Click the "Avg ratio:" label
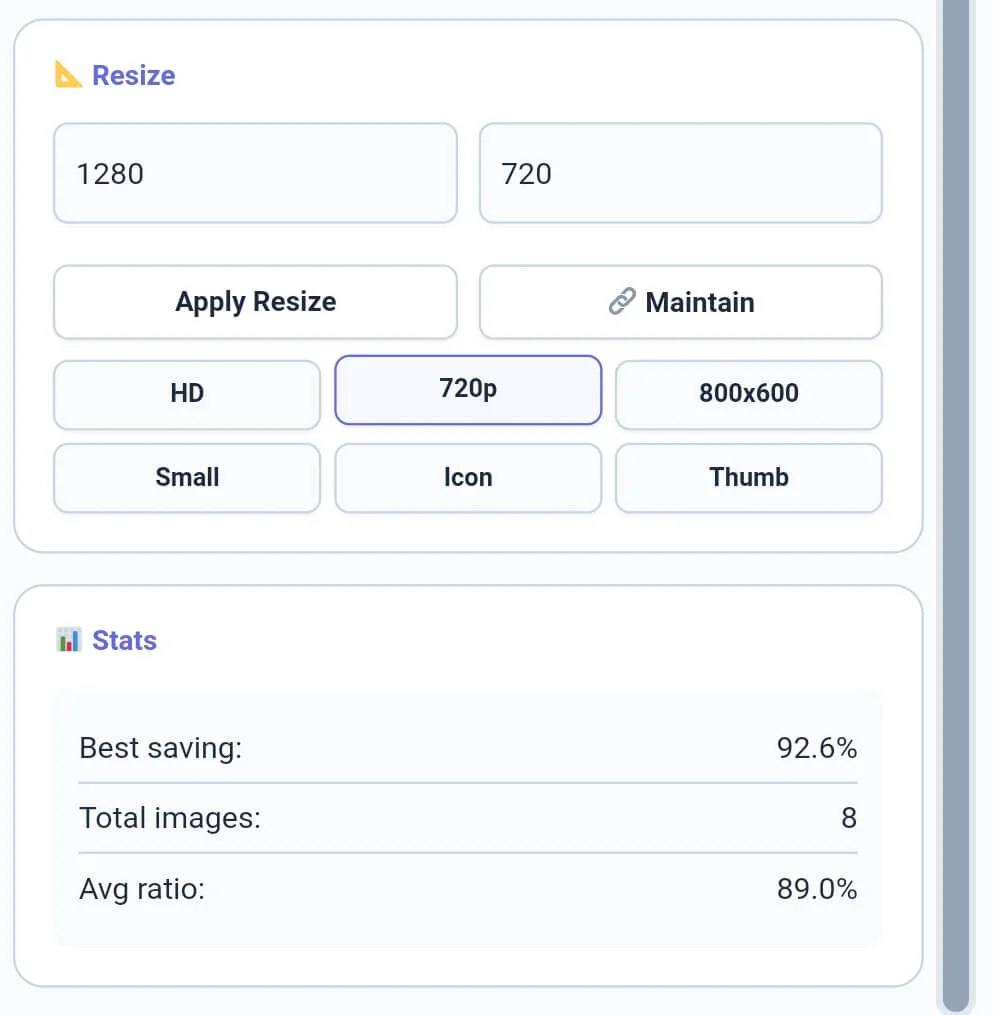The height and width of the screenshot is (1015, 993). [142, 889]
